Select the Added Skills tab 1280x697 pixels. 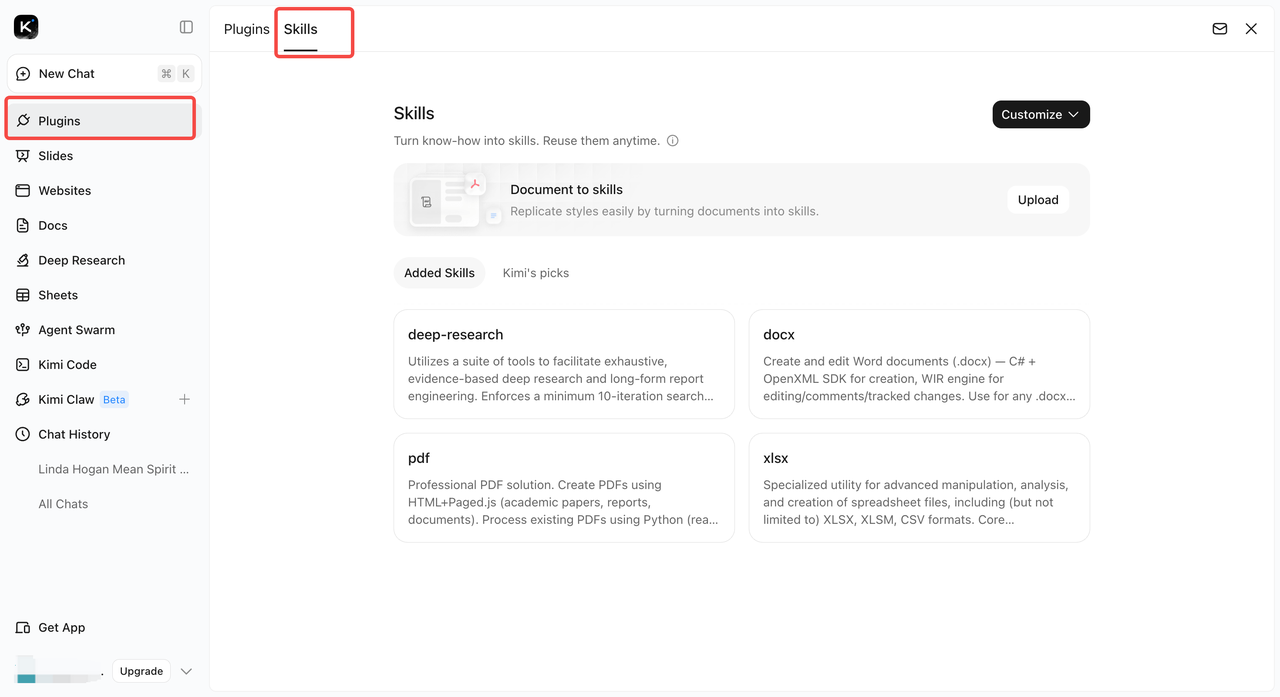[x=439, y=273]
